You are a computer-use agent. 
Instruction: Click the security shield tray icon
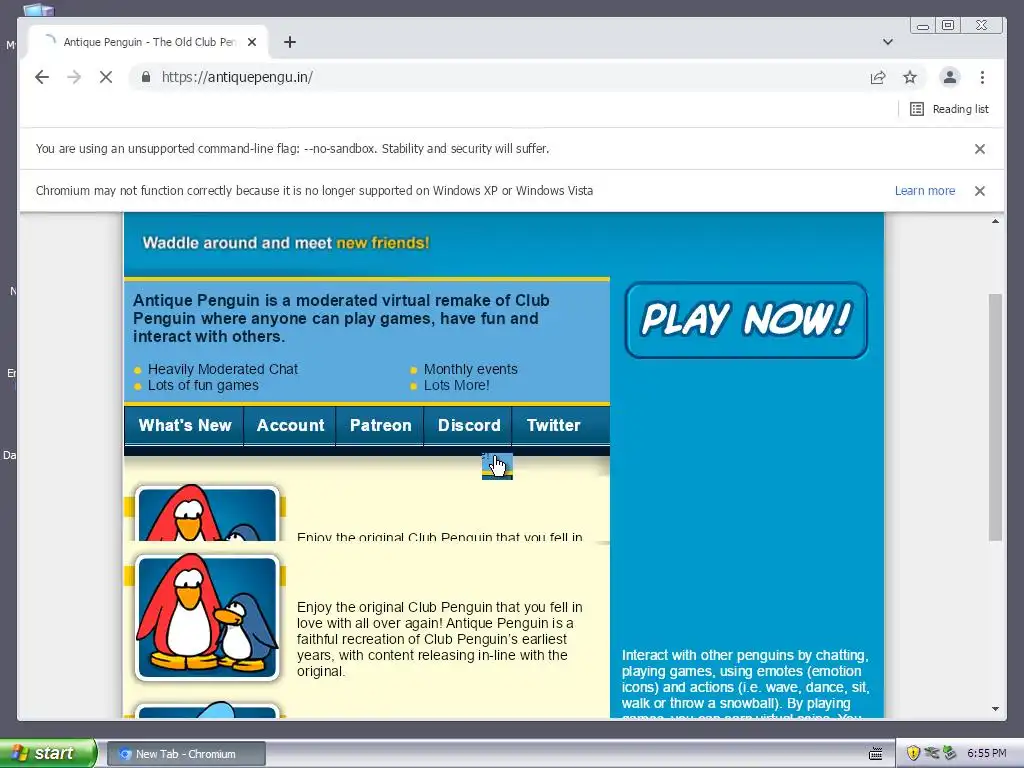[914, 753]
